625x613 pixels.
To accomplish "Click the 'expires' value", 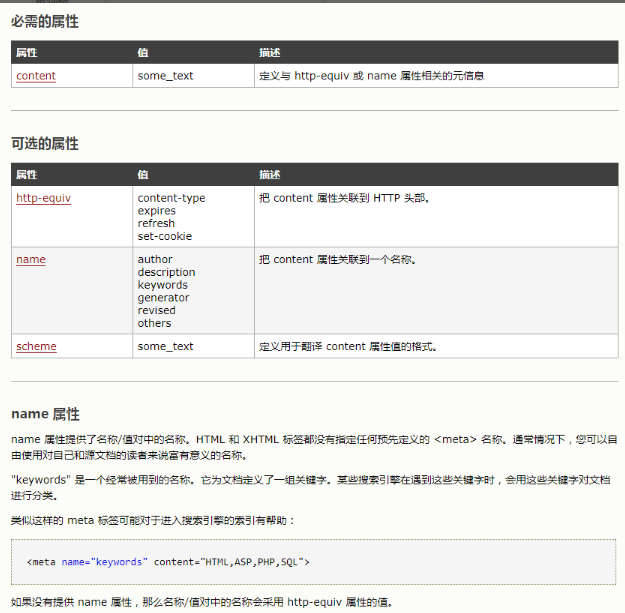I will click(x=156, y=211).
